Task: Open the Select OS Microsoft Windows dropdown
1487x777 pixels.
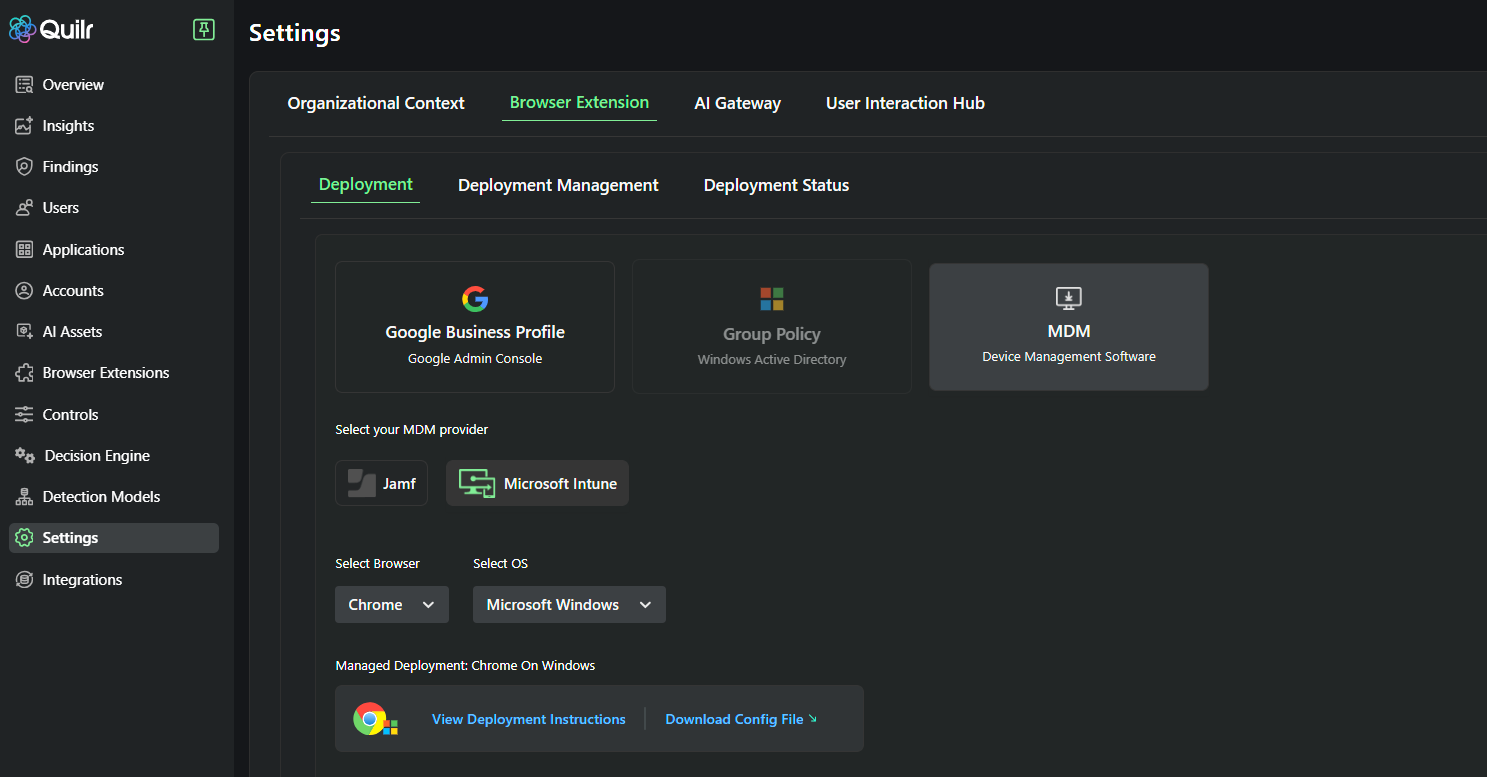Action: (569, 605)
